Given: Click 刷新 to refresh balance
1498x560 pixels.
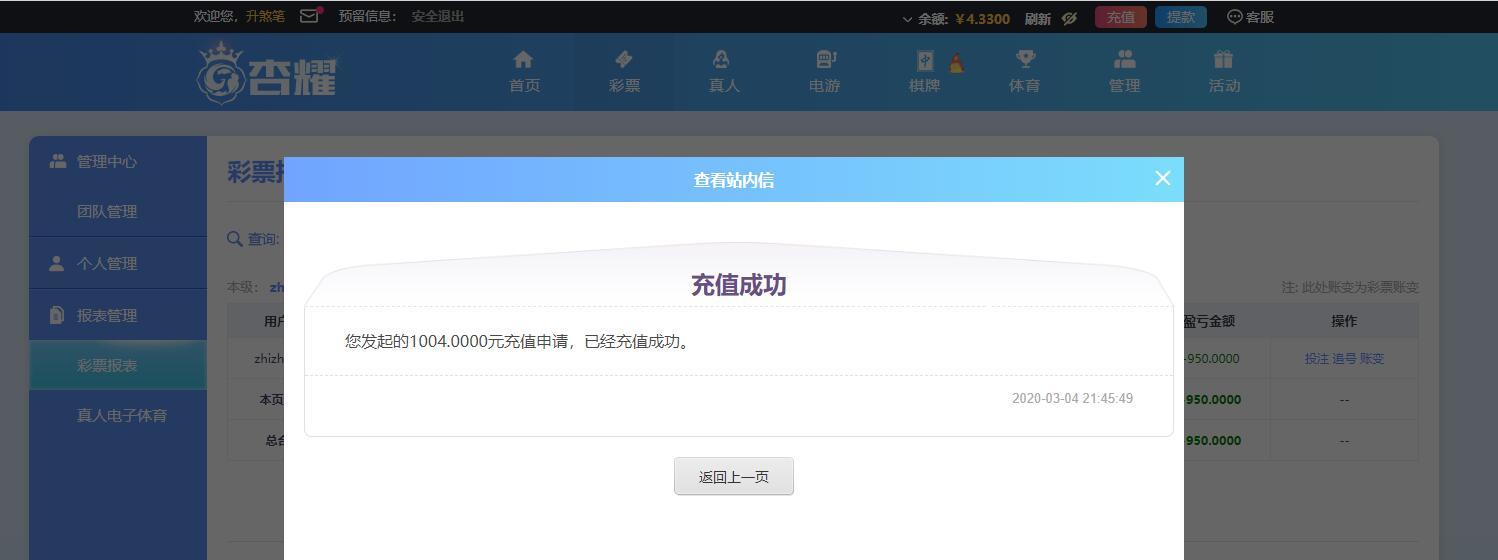Looking at the screenshot, I should (1037, 18).
